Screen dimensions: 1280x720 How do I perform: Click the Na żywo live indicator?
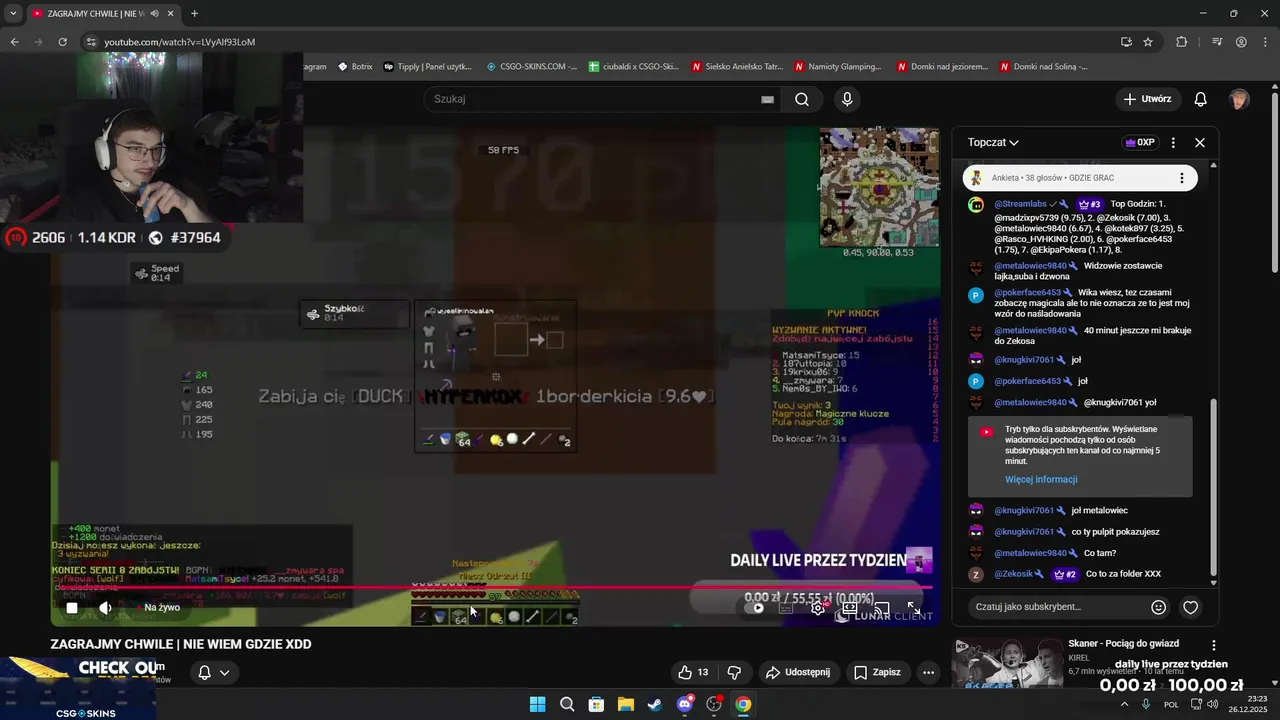162,607
